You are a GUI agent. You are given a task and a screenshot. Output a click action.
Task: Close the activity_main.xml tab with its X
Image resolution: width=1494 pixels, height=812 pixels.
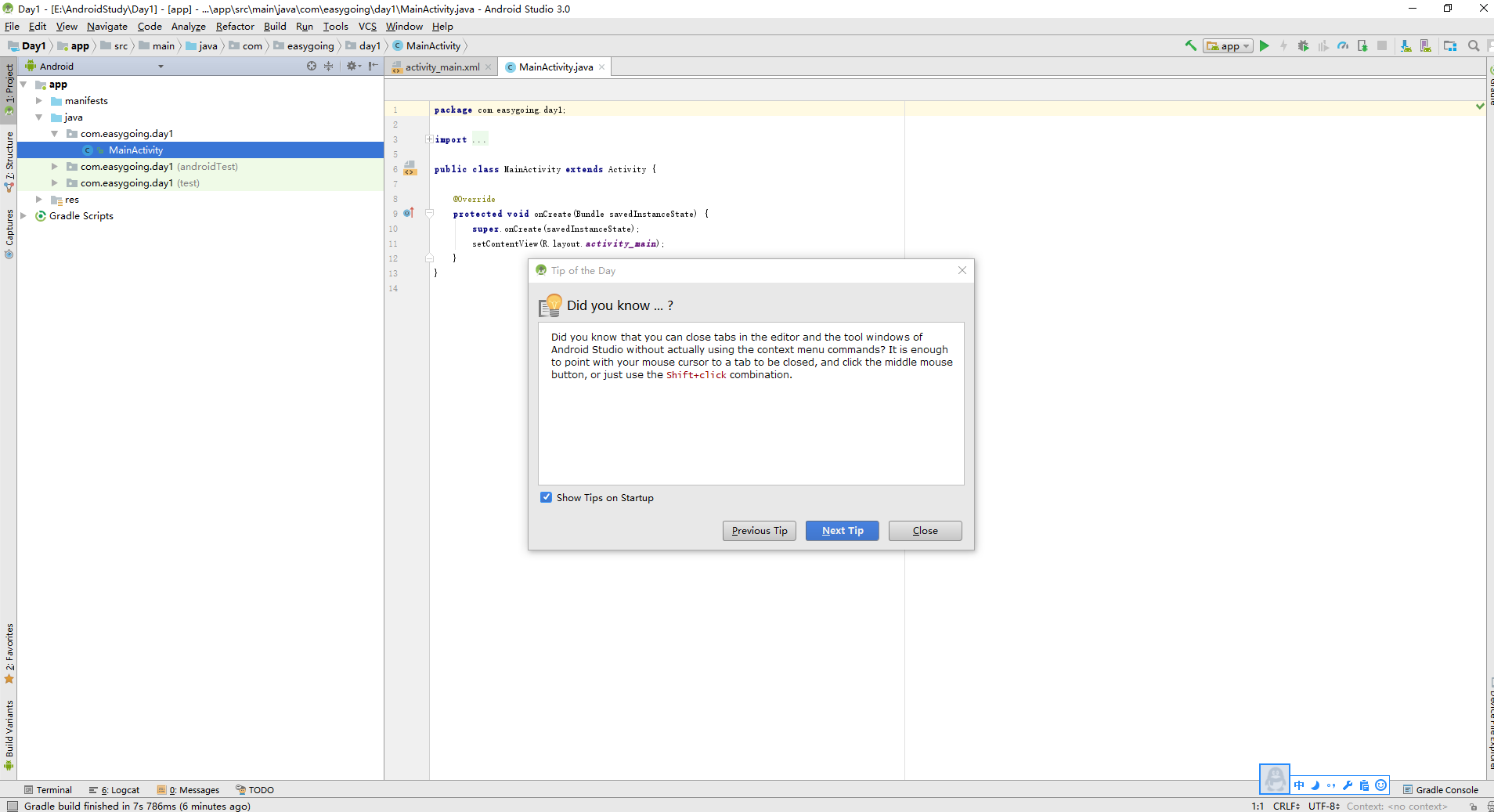point(488,67)
